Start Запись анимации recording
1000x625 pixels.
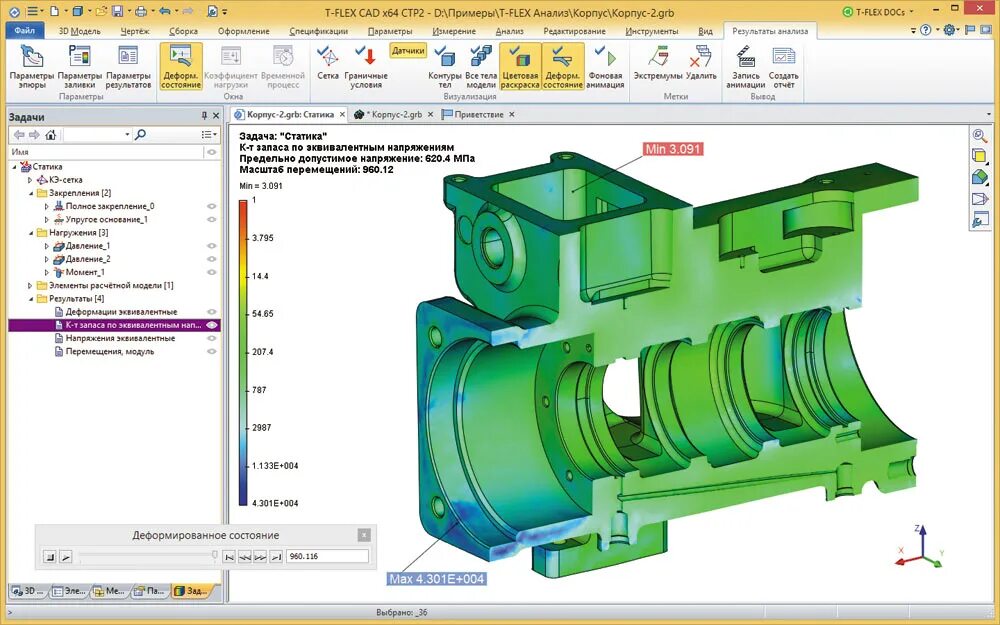(x=746, y=67)
